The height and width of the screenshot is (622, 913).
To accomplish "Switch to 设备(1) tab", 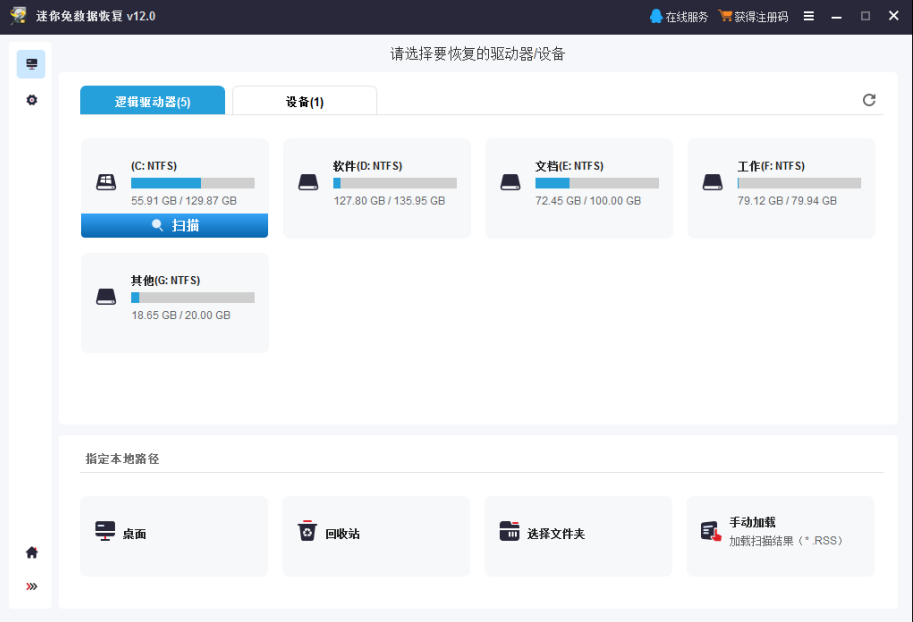I will pos(305,100).
